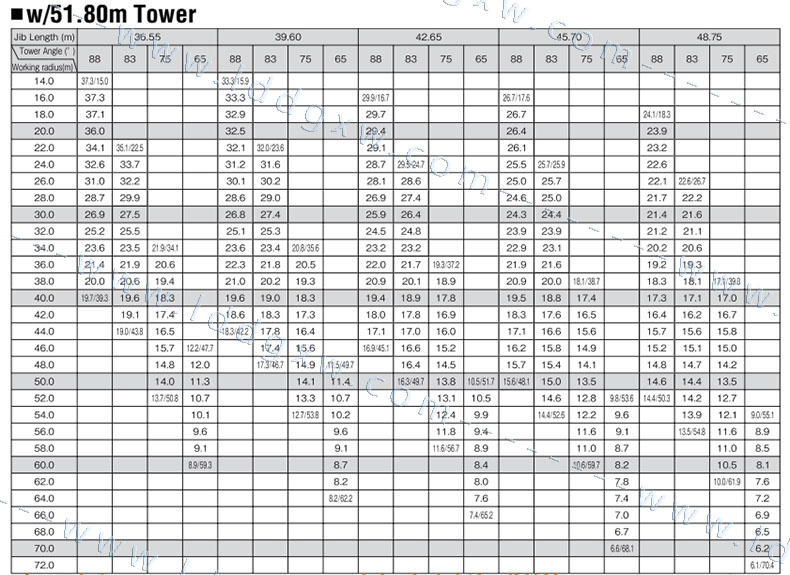
Task: Click the '6.7' value in the 68.0 row
Action: [622, 532]
